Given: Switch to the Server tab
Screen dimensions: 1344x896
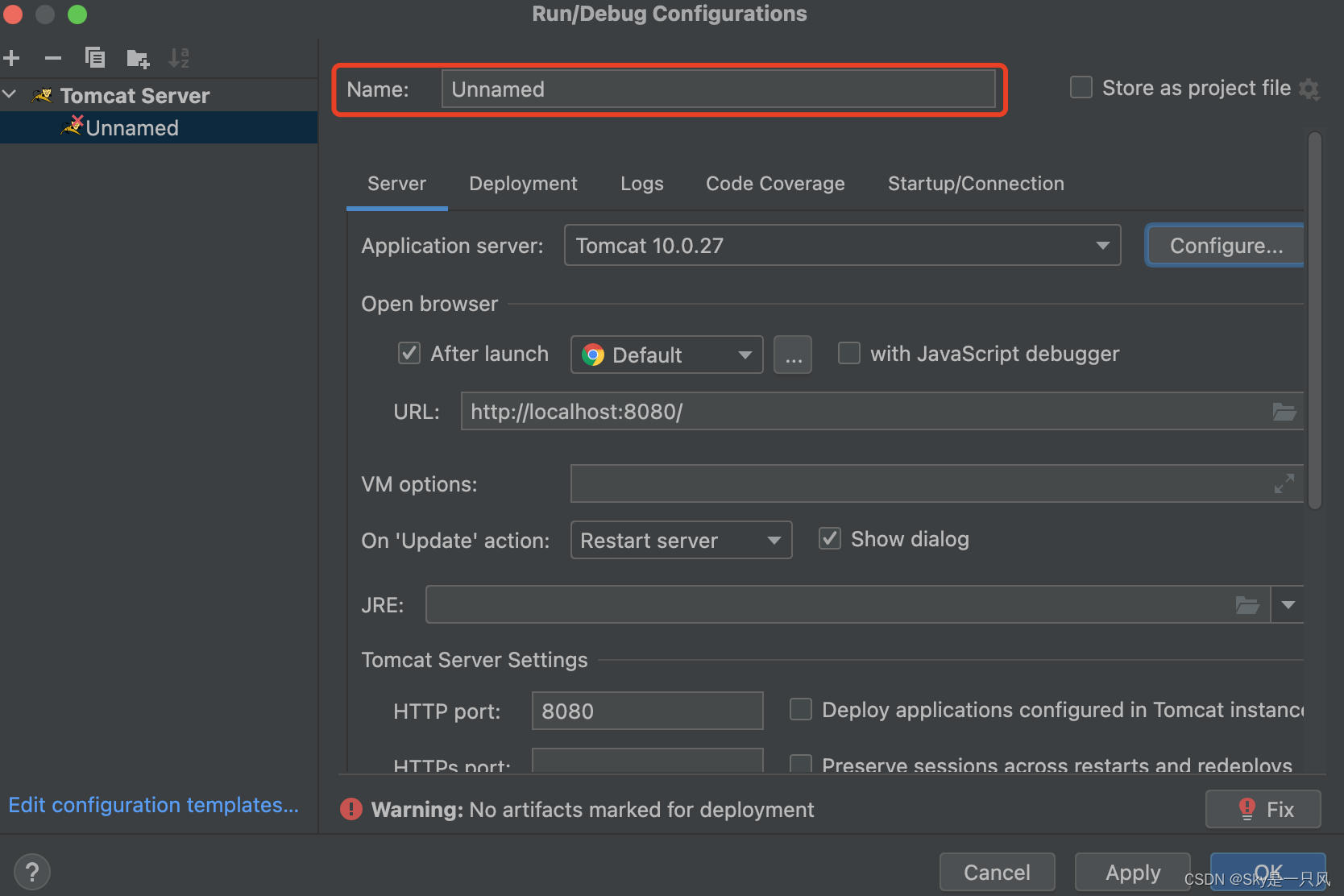Looking at the screenshot, I should pyautogui.click(x=396, y=184).
